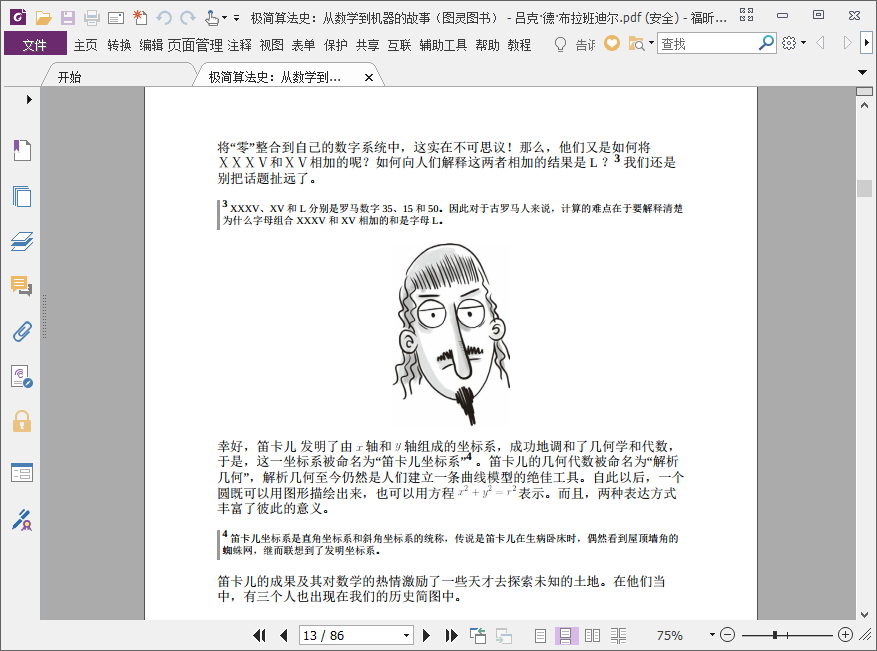The image size is (877, 651).
Task: Click the settings gear icon
Action: click(x=789, y=43)
